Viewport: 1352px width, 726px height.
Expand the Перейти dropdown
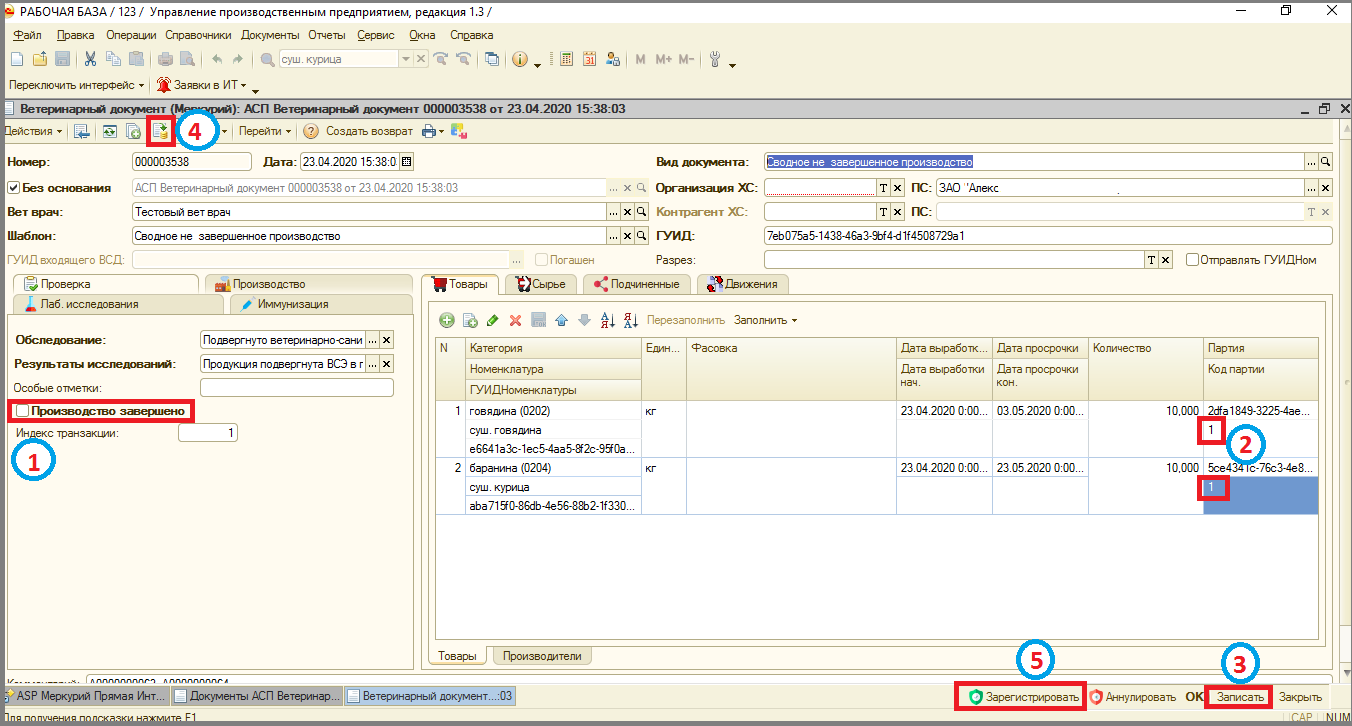point(265,131)
